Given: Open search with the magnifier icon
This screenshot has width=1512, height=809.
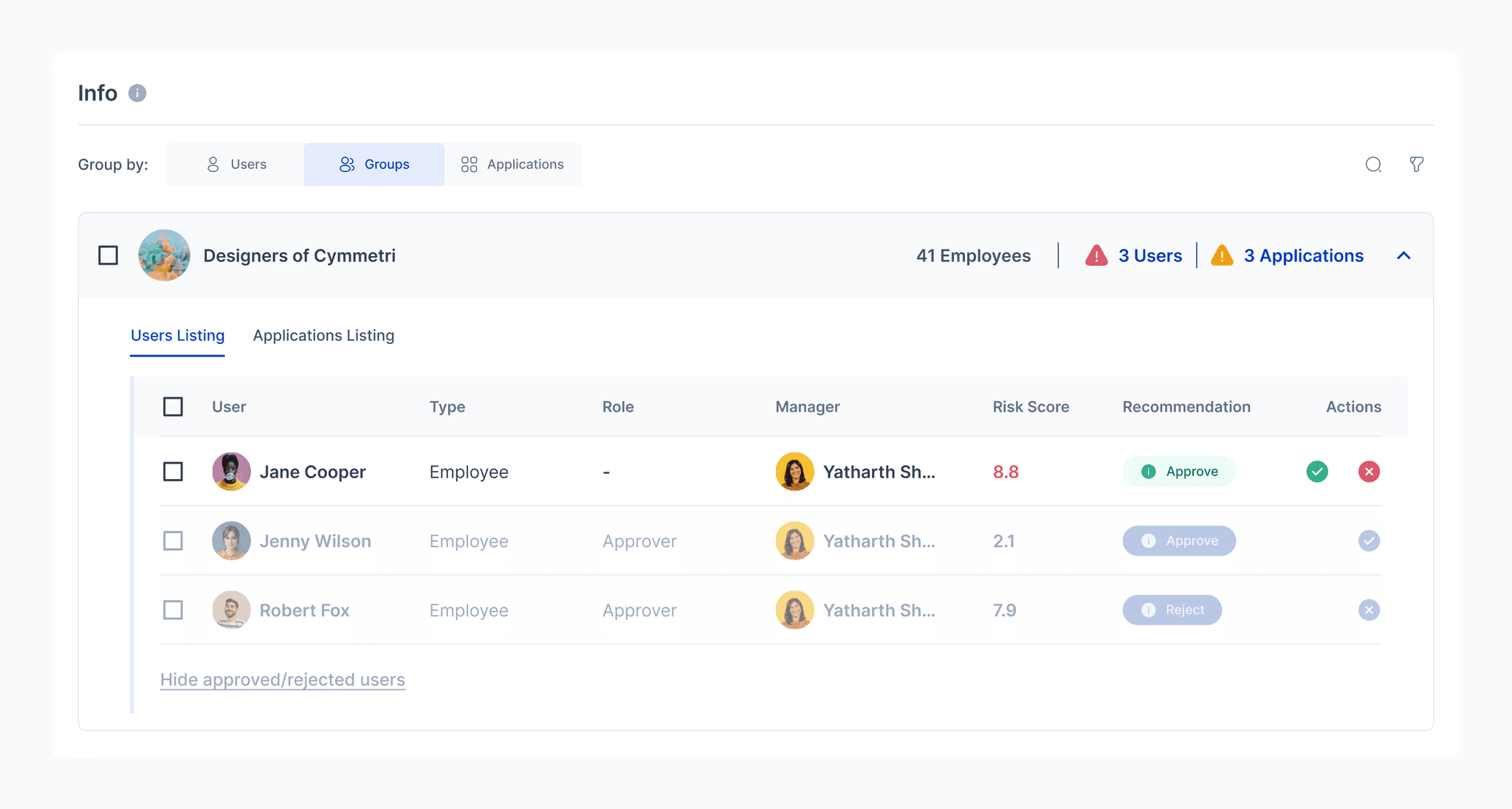Looking at the screenshot, I should tap(1373, 165).
